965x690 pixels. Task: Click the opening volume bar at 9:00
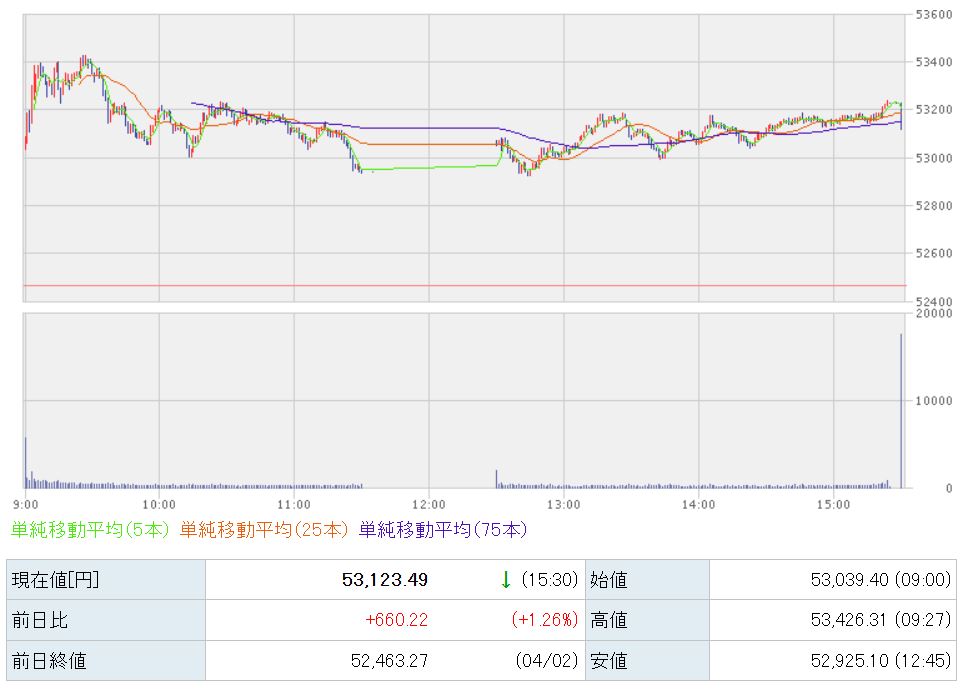point(25,462)
